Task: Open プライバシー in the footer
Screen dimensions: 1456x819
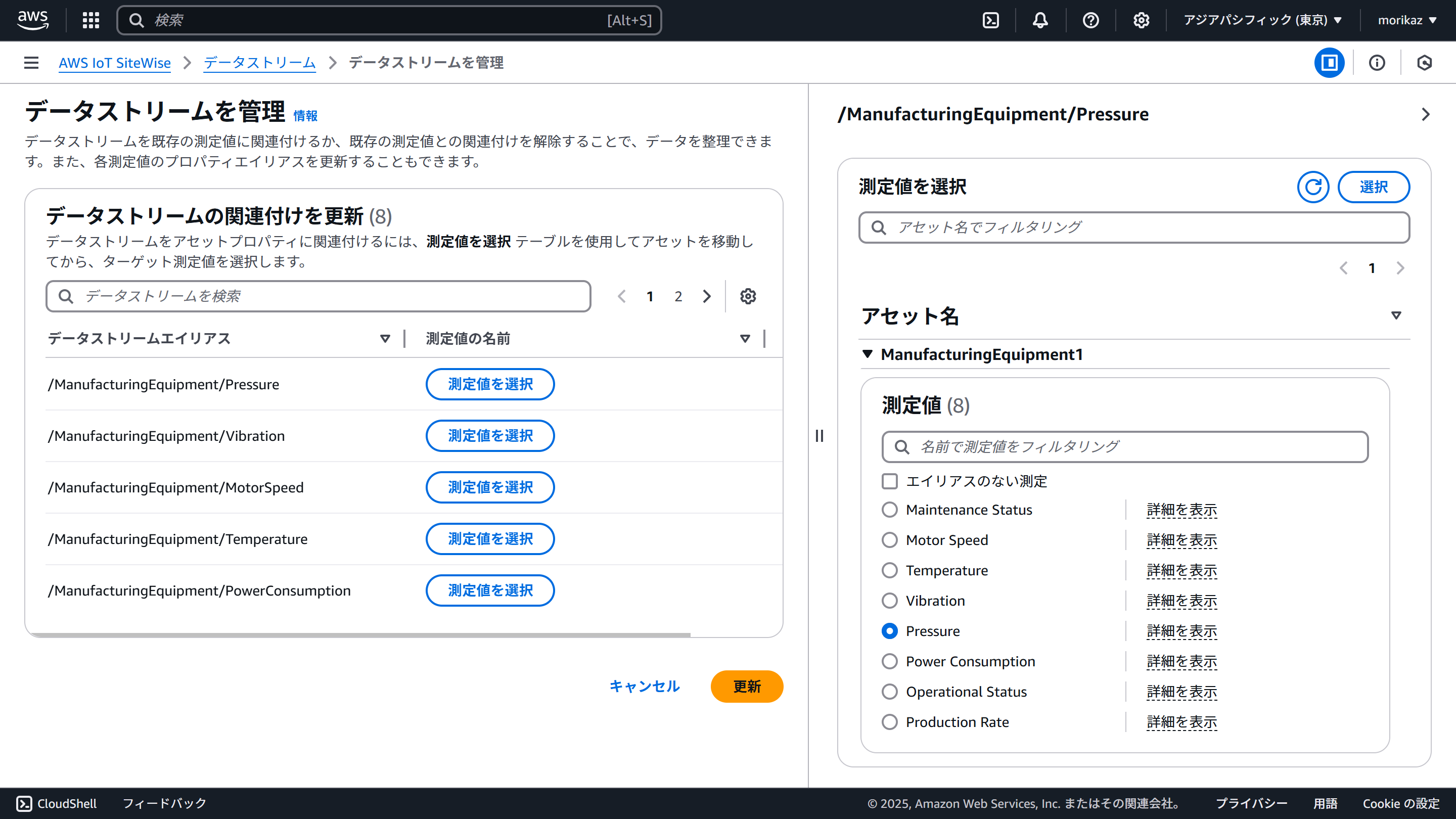Action: (1251, 803)
